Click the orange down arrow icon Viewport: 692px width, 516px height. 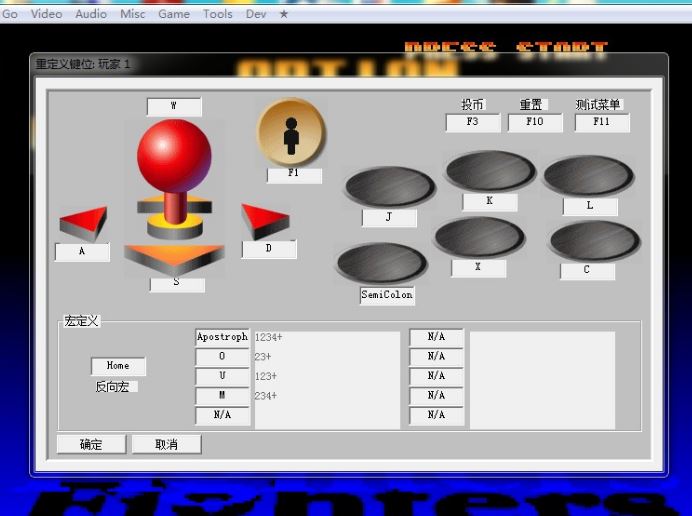[x=174, y=259]
